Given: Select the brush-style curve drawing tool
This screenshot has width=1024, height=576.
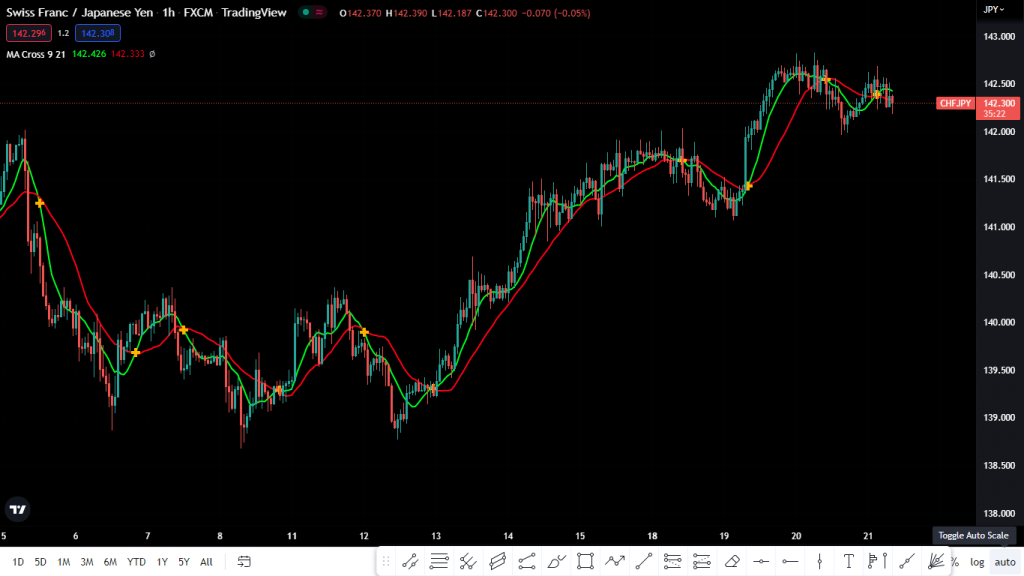Looking at the screenshot, I should tap(556, 561).
